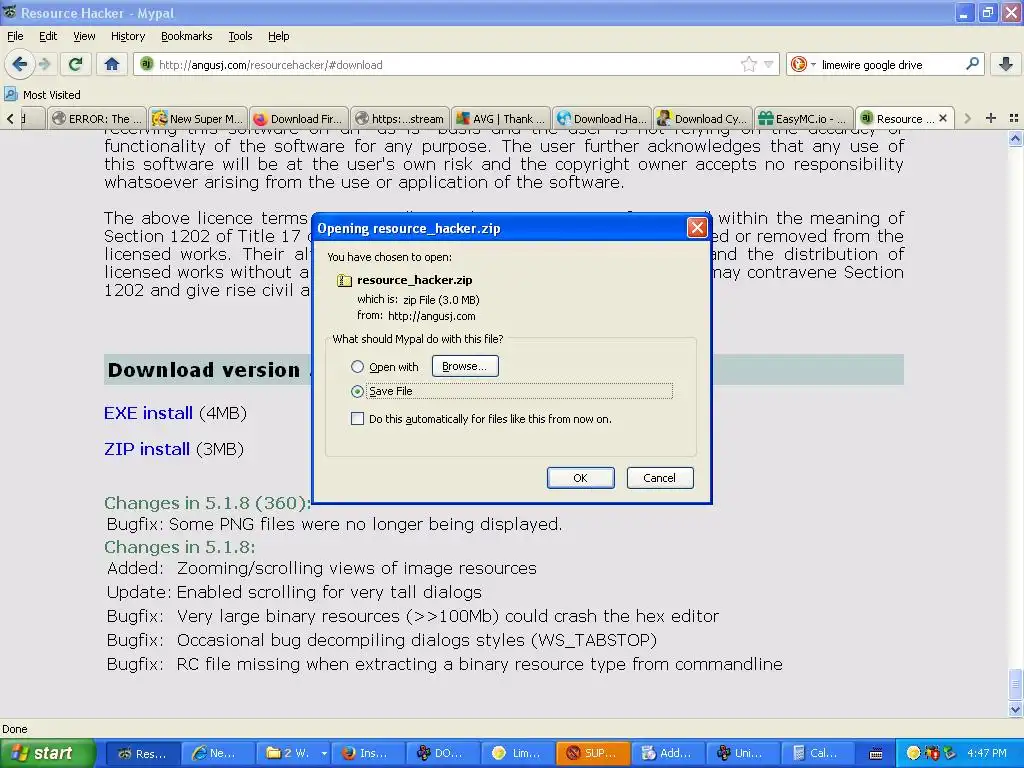Click the keyboard icon on the taskbar

point(876,754)
